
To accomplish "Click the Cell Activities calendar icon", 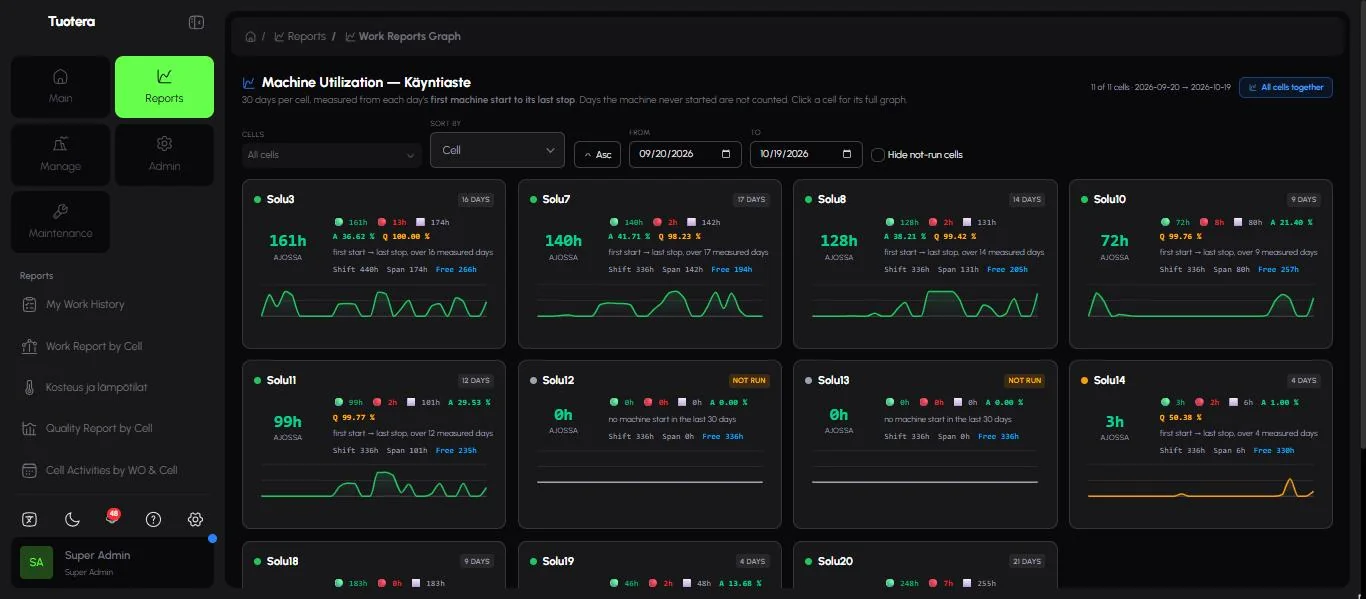I will pos(29,470).
